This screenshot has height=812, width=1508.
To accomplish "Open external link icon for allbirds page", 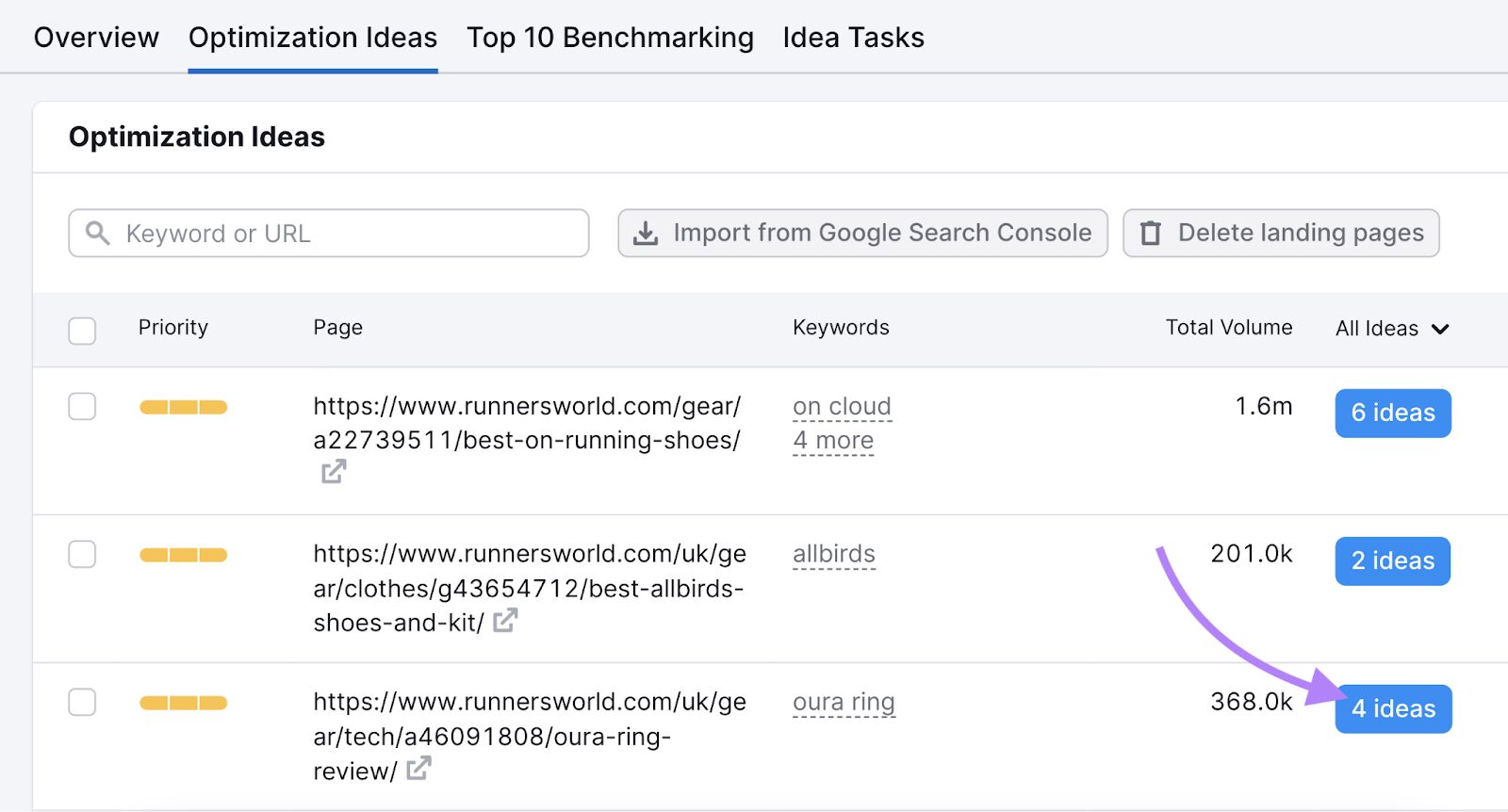I will point(505,620).
